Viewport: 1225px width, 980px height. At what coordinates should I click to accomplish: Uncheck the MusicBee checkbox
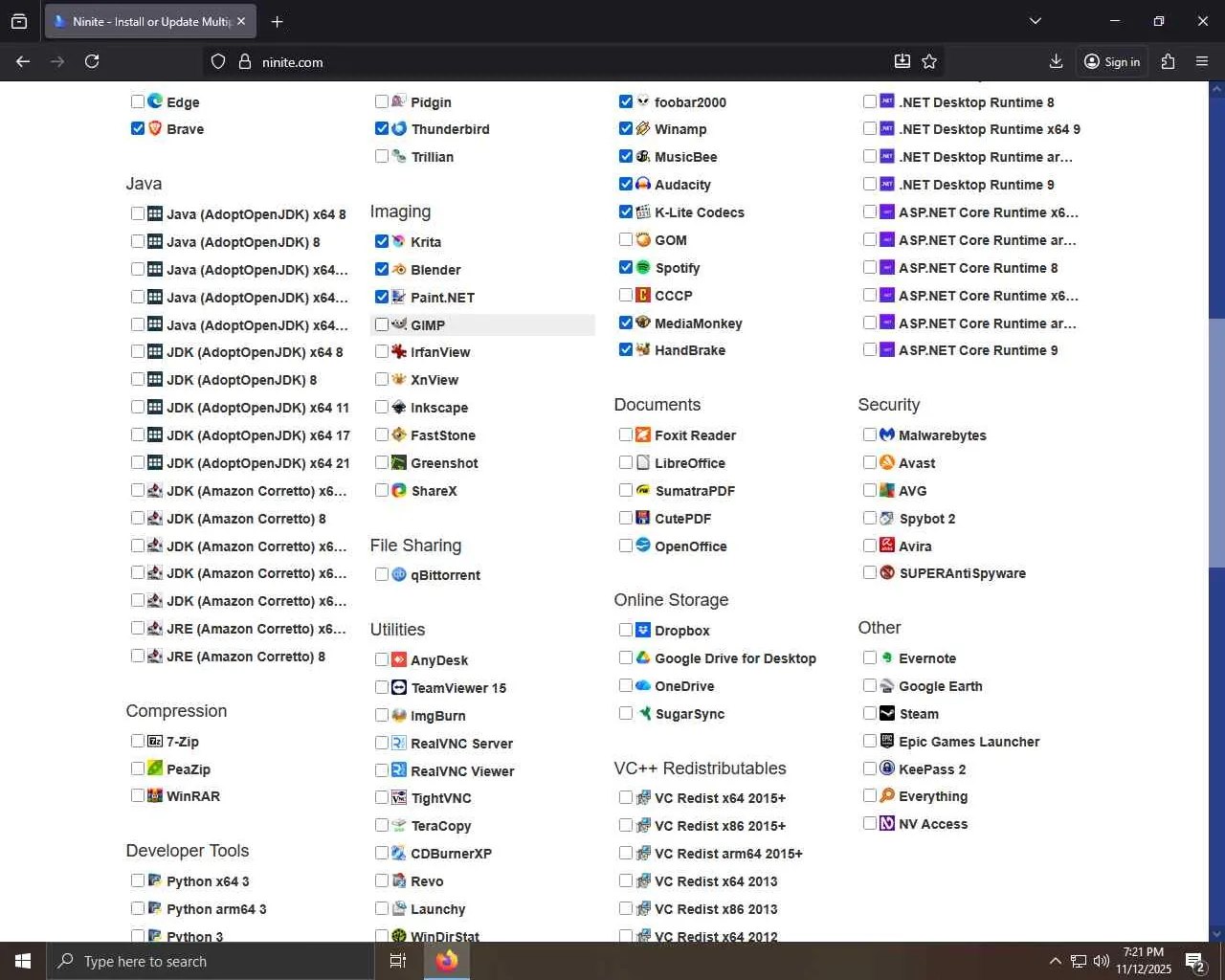[626, 156]
